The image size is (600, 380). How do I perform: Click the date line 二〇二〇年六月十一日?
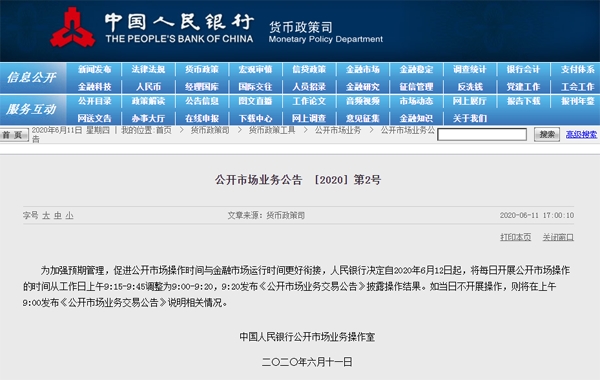pos(307,362)
